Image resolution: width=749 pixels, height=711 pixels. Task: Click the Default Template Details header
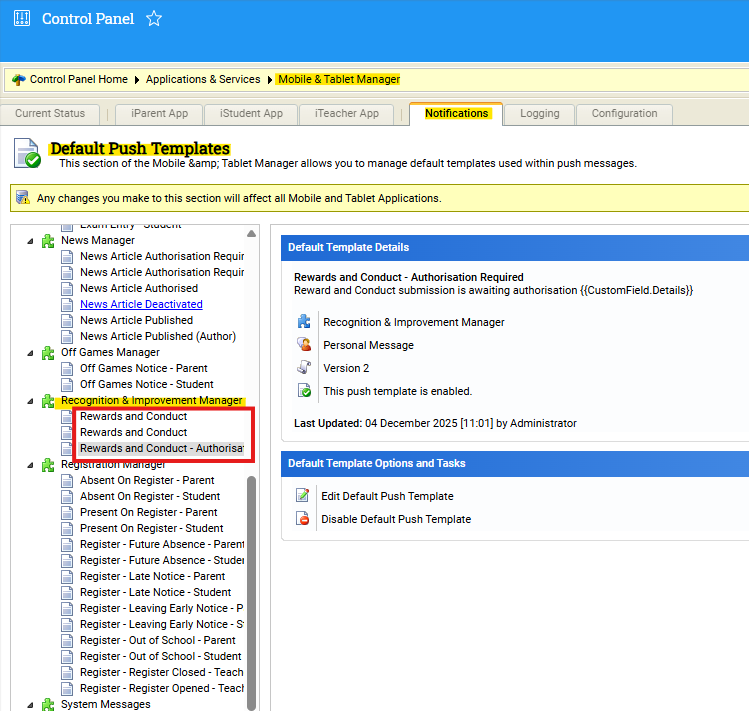coord(515,248)
